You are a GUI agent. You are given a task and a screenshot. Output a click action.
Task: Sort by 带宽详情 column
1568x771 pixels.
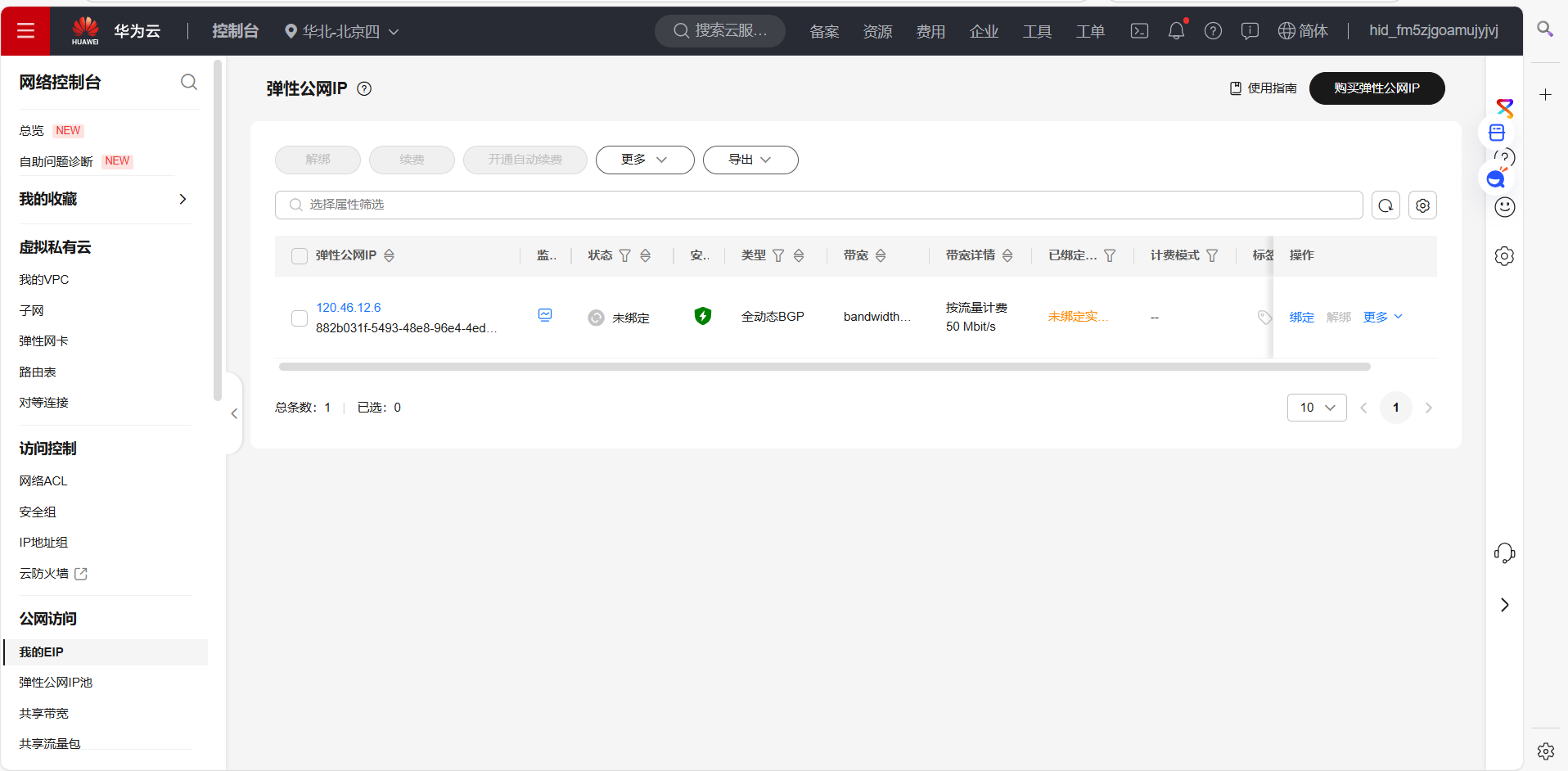1007,256
